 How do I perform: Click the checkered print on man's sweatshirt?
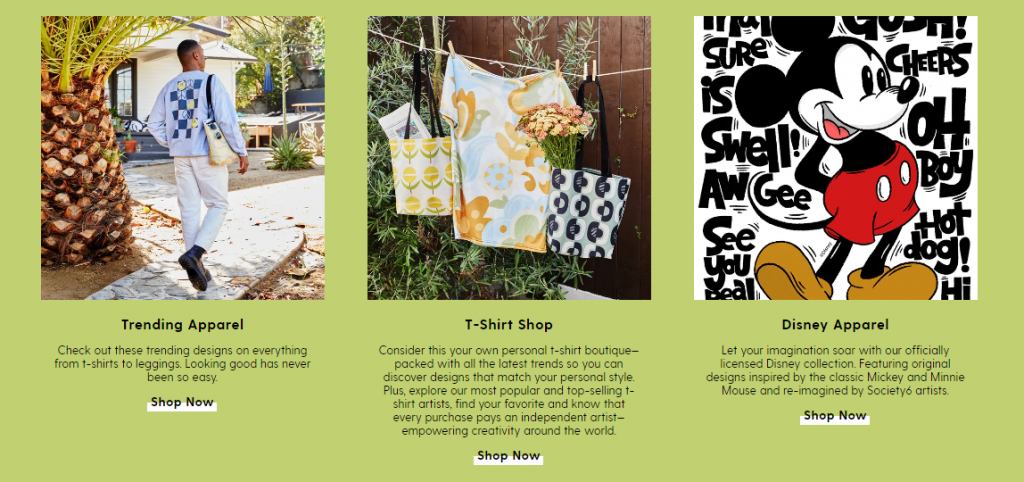184,110
